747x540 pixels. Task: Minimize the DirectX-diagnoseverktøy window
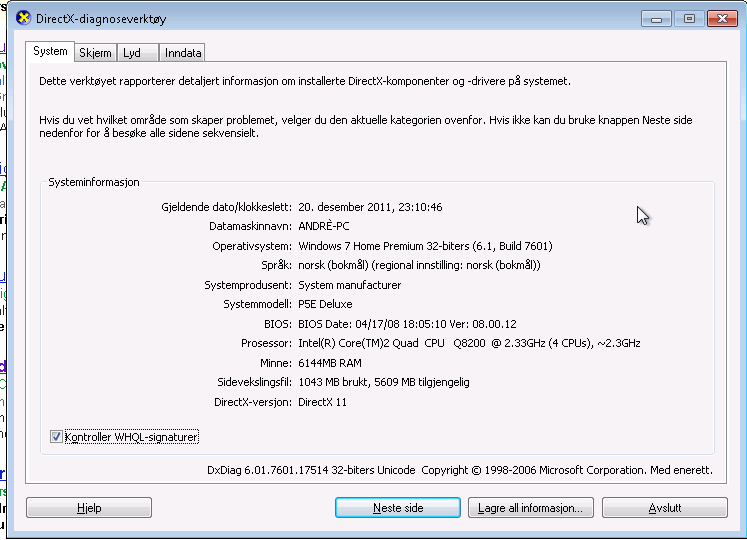(656, 19)
